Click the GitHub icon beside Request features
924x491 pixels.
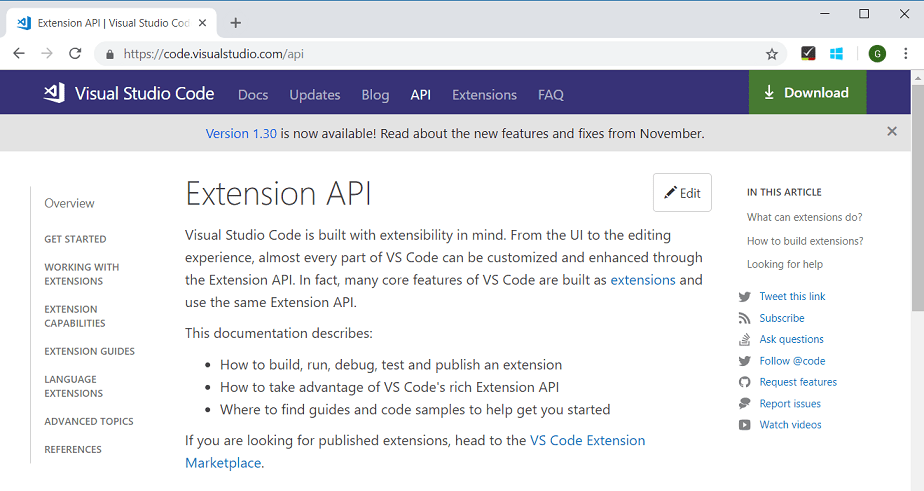point(744,382)
